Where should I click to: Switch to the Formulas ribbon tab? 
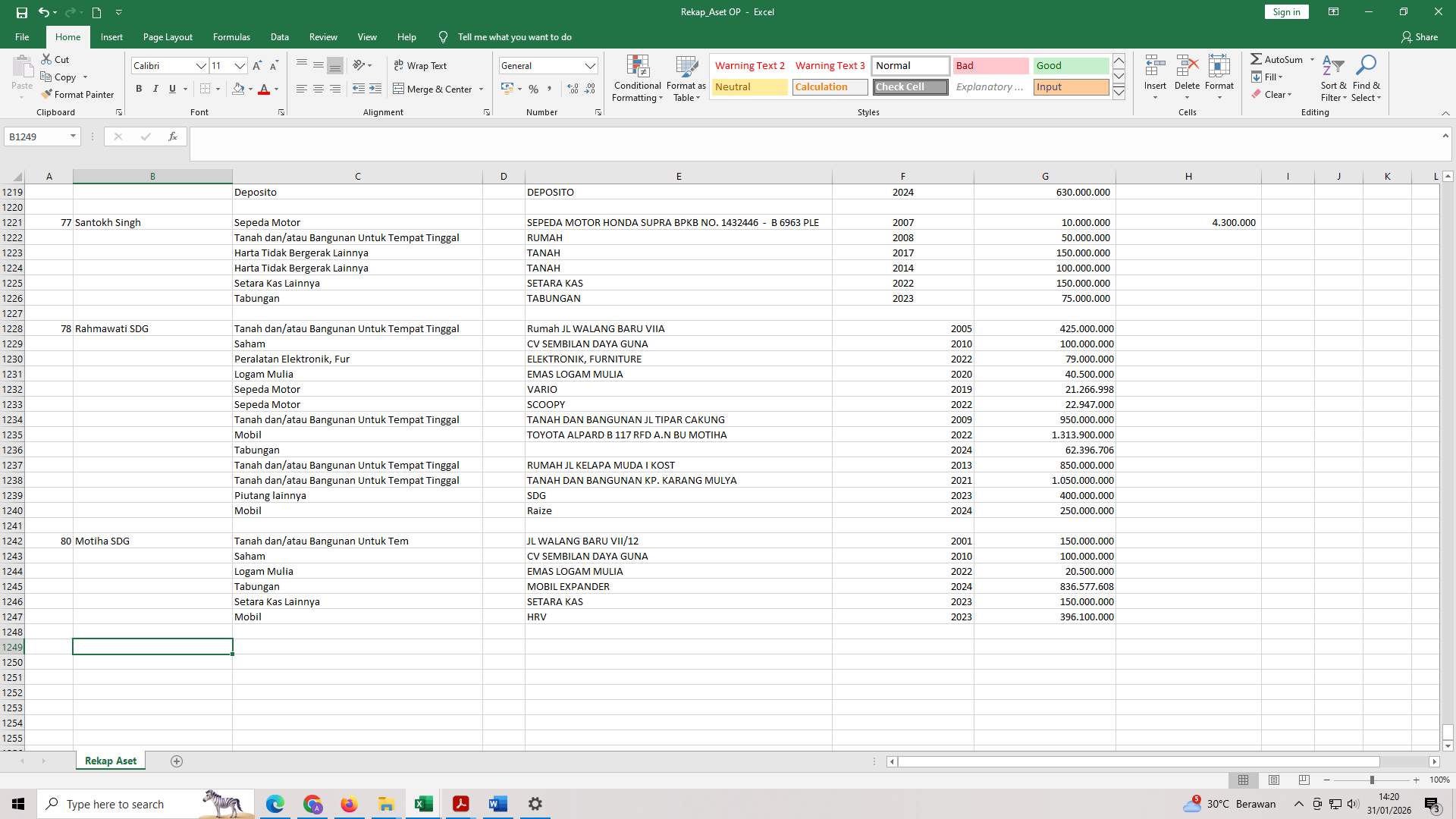pyautogui.click(x=231, y=36)
